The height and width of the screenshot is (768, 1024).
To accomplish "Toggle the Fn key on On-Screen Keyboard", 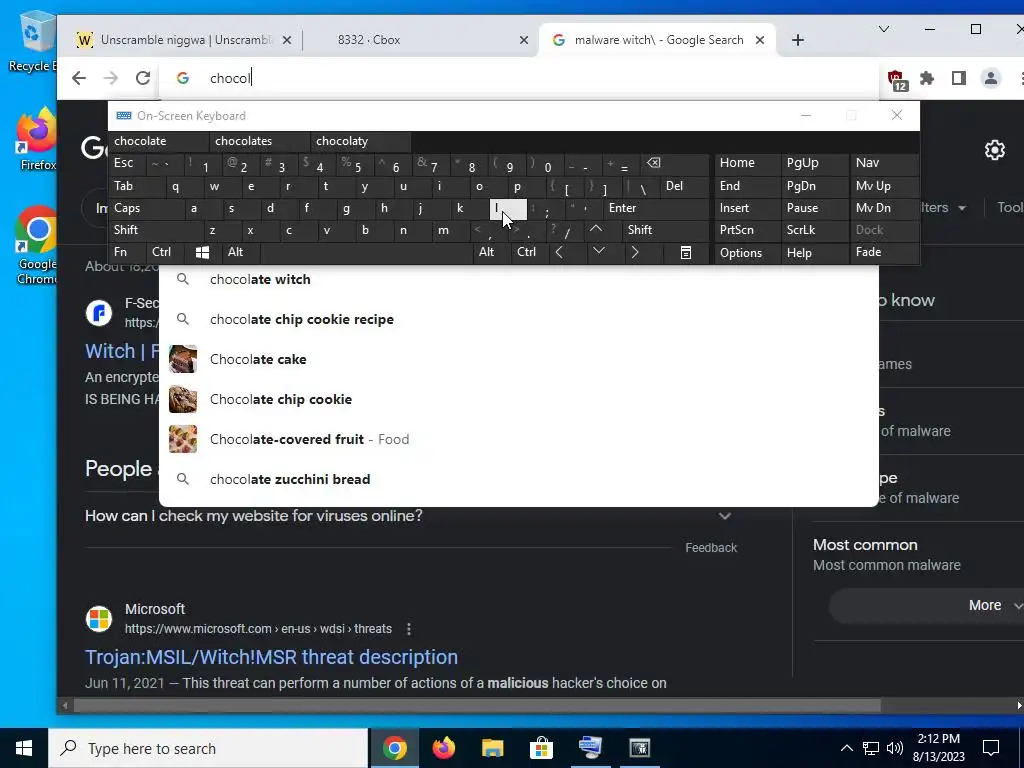I will (128, 252).
